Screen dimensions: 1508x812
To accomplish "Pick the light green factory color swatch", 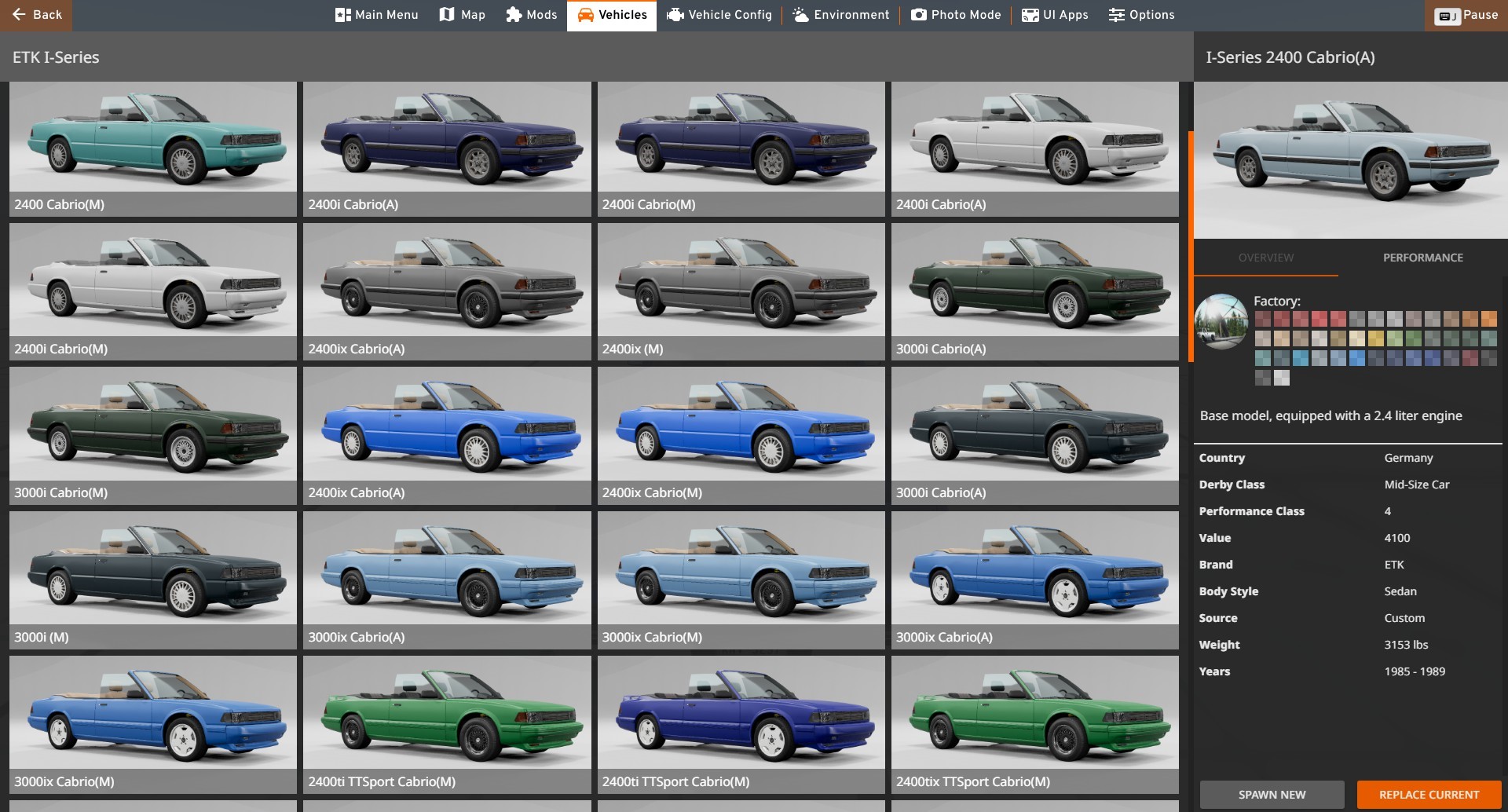I will tap(1395, 338).
